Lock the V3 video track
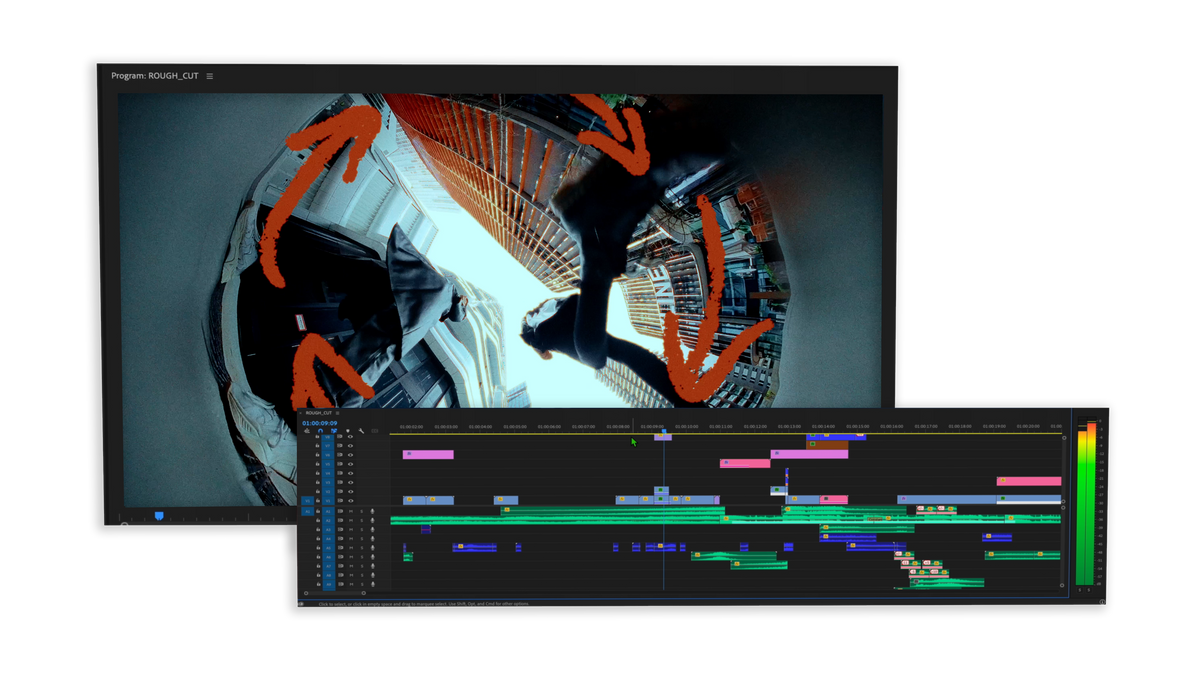The width and height of the screenshot is (1200, 675). 318,483
